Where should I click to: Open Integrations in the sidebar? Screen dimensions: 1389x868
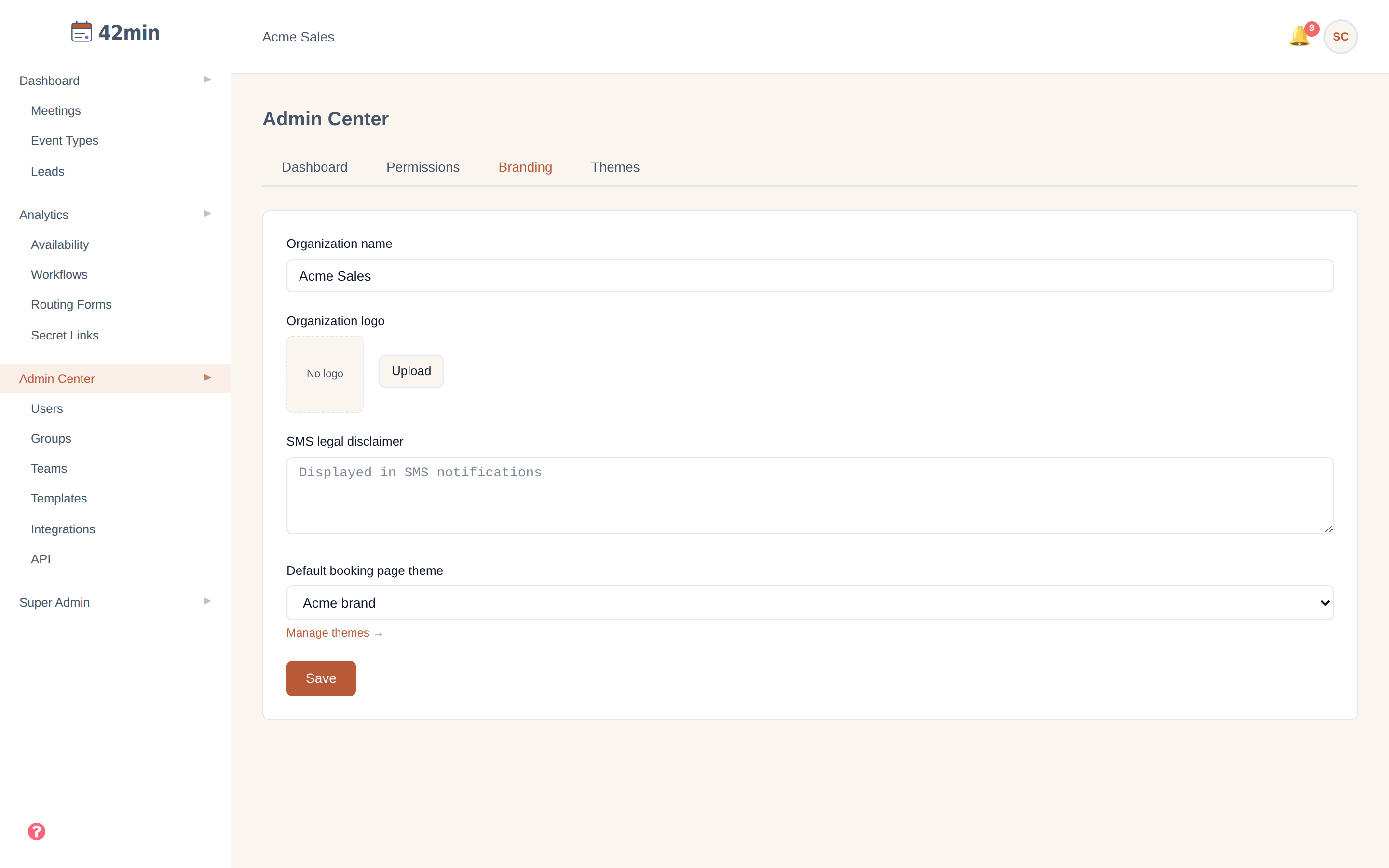point(63,529)
